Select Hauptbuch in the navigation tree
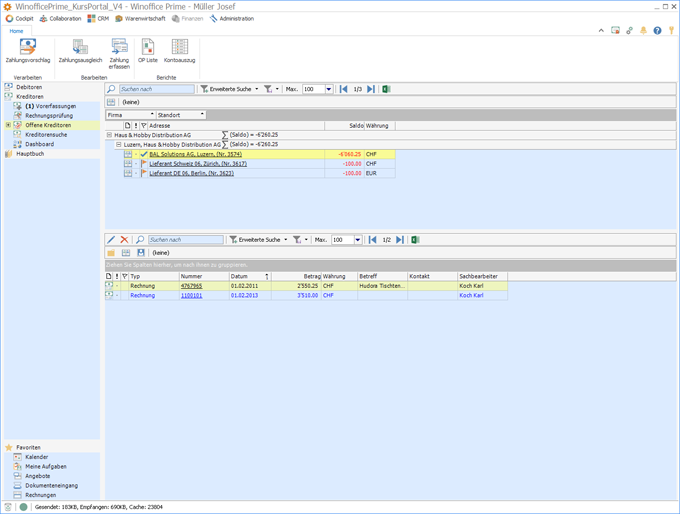 point(30,154)
